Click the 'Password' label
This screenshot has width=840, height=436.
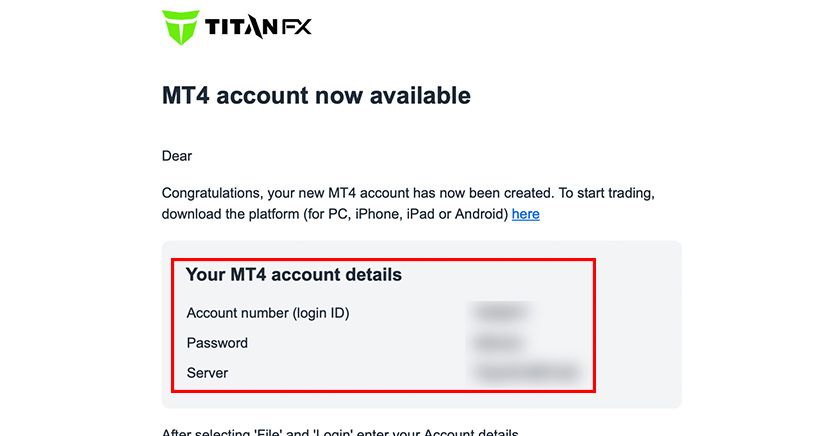click(217, 343)
